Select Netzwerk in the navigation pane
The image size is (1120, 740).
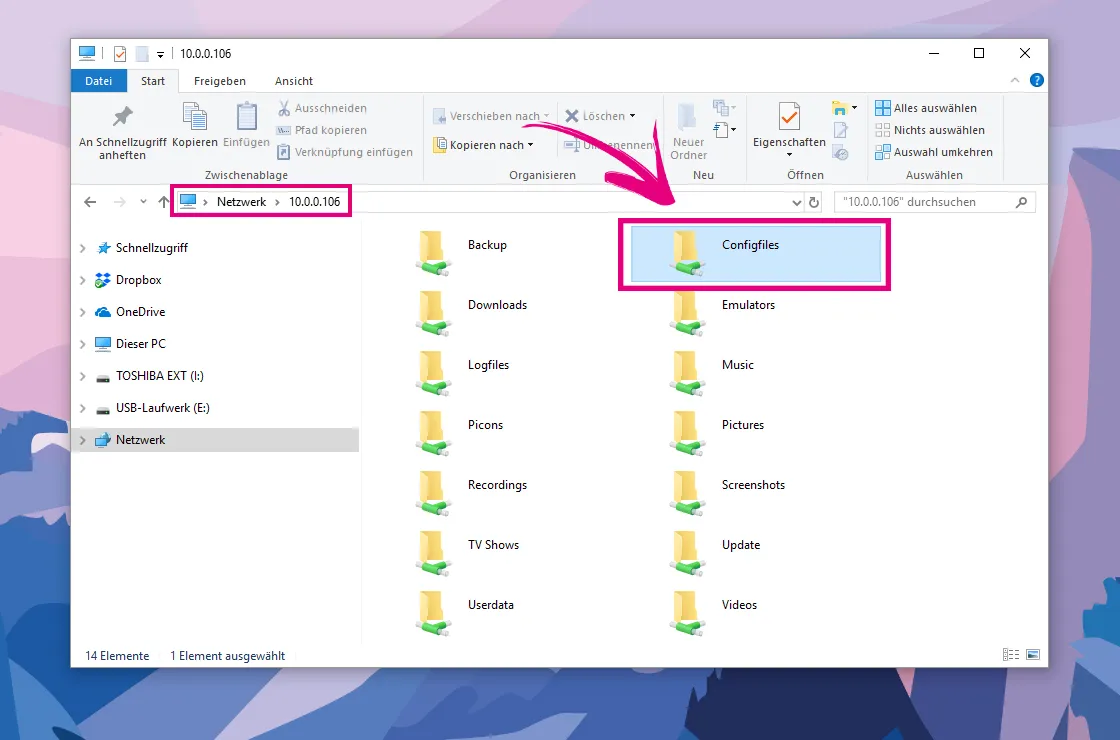click(141, 440)
